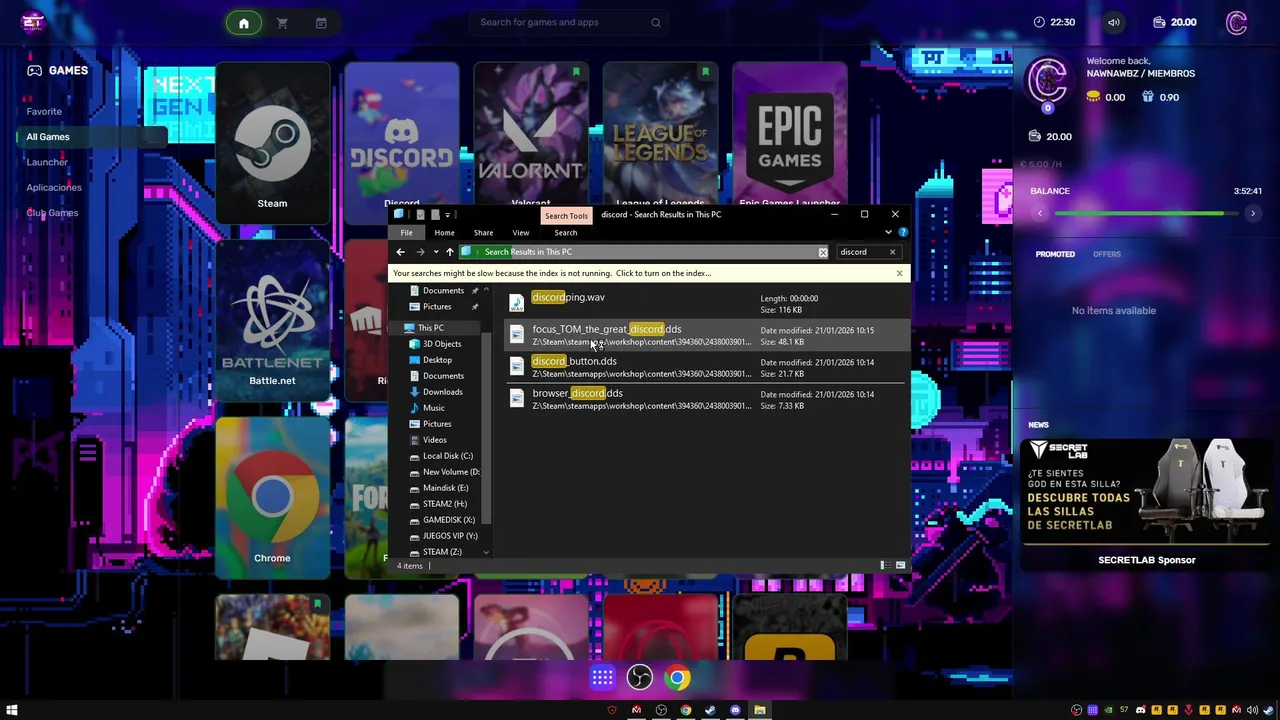Click left arrow beside balance bar
1280x720 pixels.
[1039, 213]
